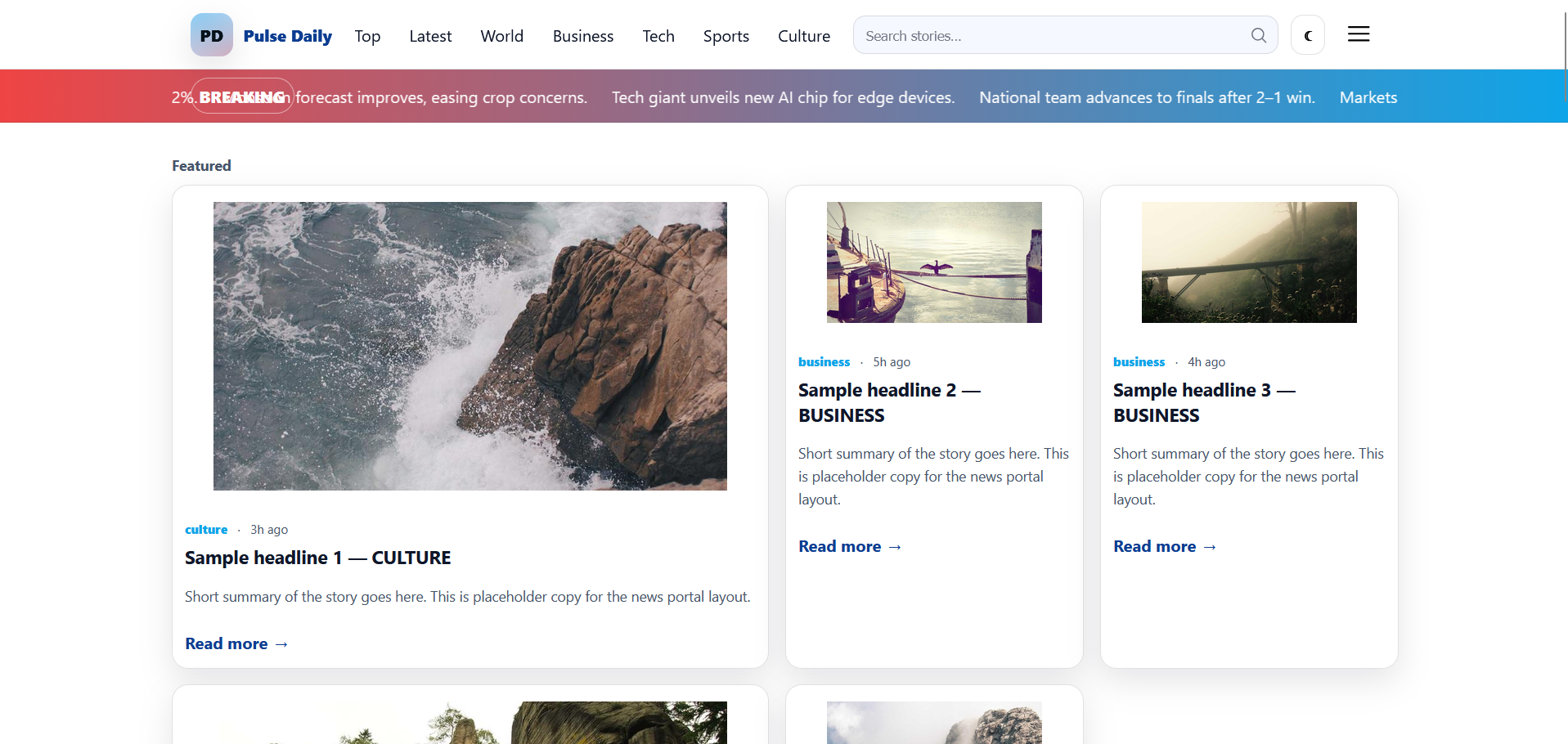Open the foggy bridge thumbnail
Screen dimensions: 1568x744
1249,262
